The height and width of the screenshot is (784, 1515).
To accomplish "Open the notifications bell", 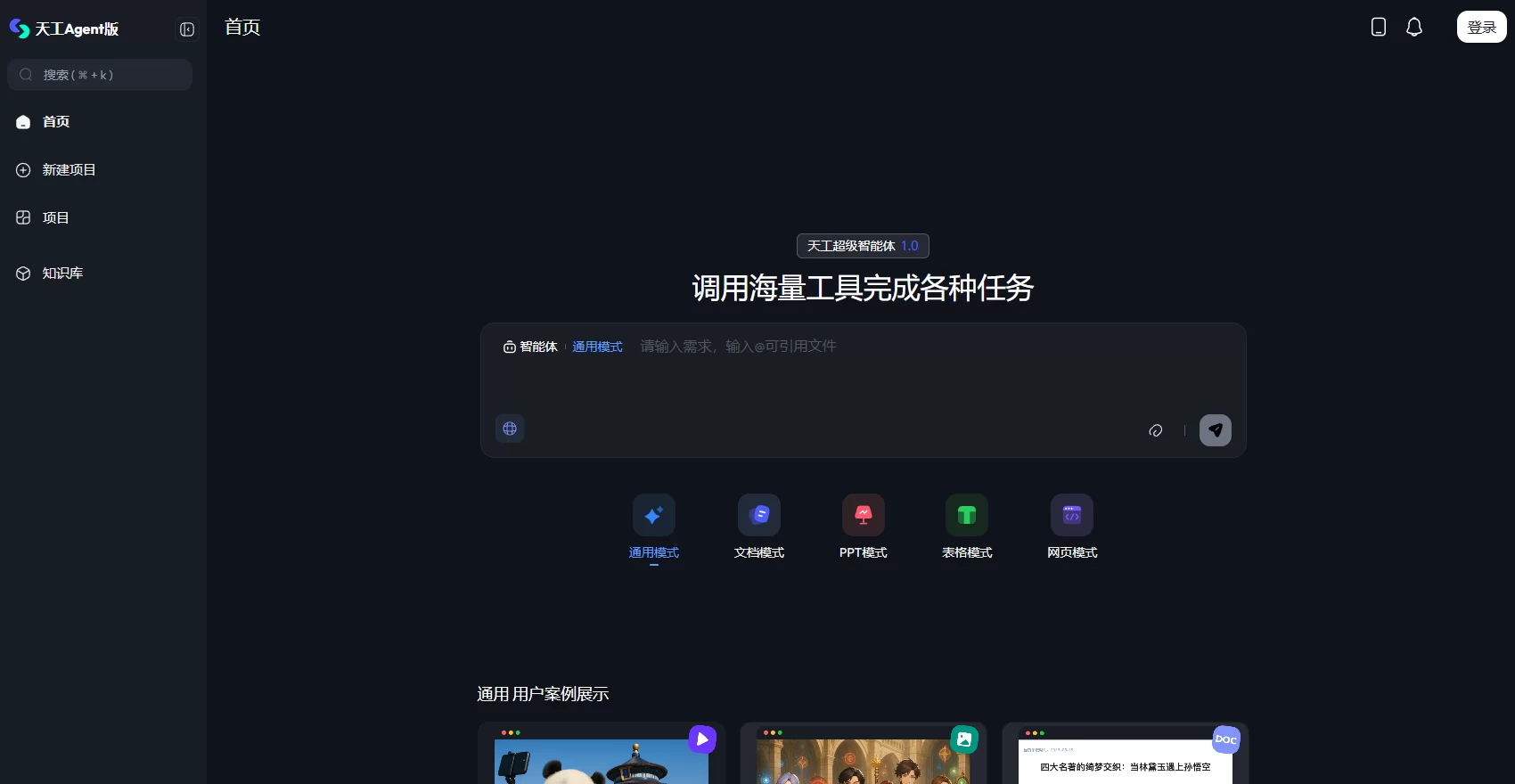I will pos(1414,28).
